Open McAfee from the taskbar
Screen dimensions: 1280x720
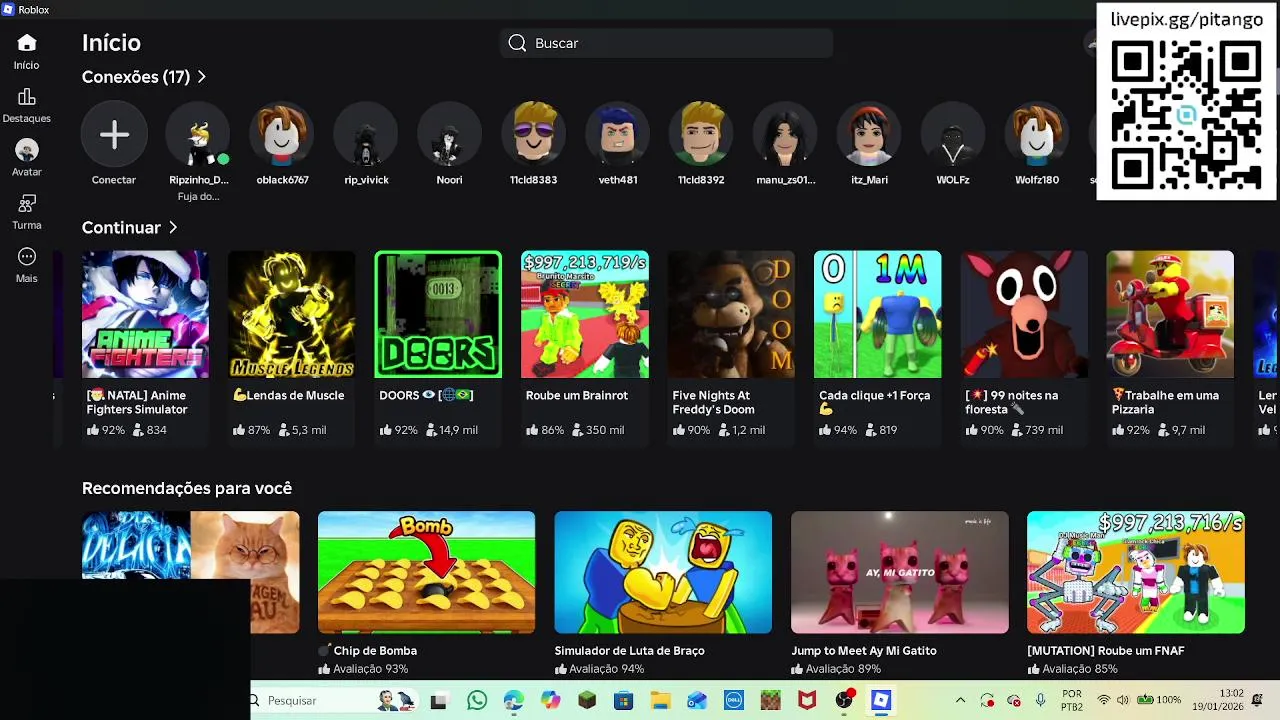[807, 701]
